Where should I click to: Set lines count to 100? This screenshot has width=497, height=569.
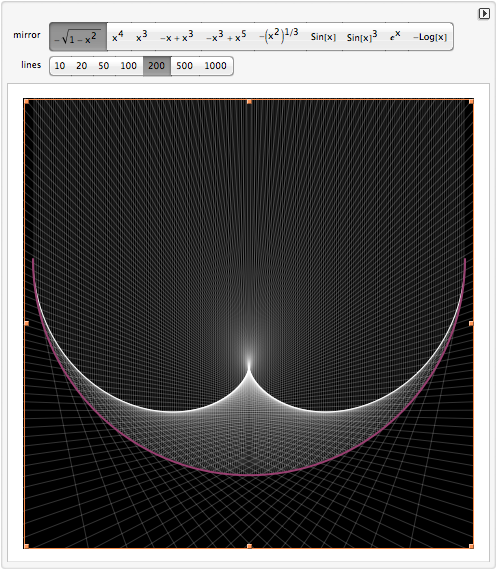(x=128, y=66)
